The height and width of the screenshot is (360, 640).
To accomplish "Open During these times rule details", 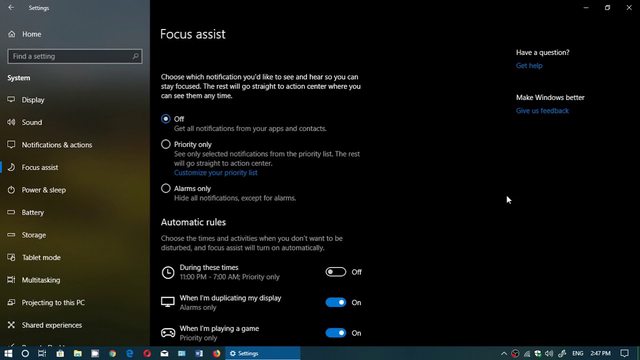I will click(230, 272).
